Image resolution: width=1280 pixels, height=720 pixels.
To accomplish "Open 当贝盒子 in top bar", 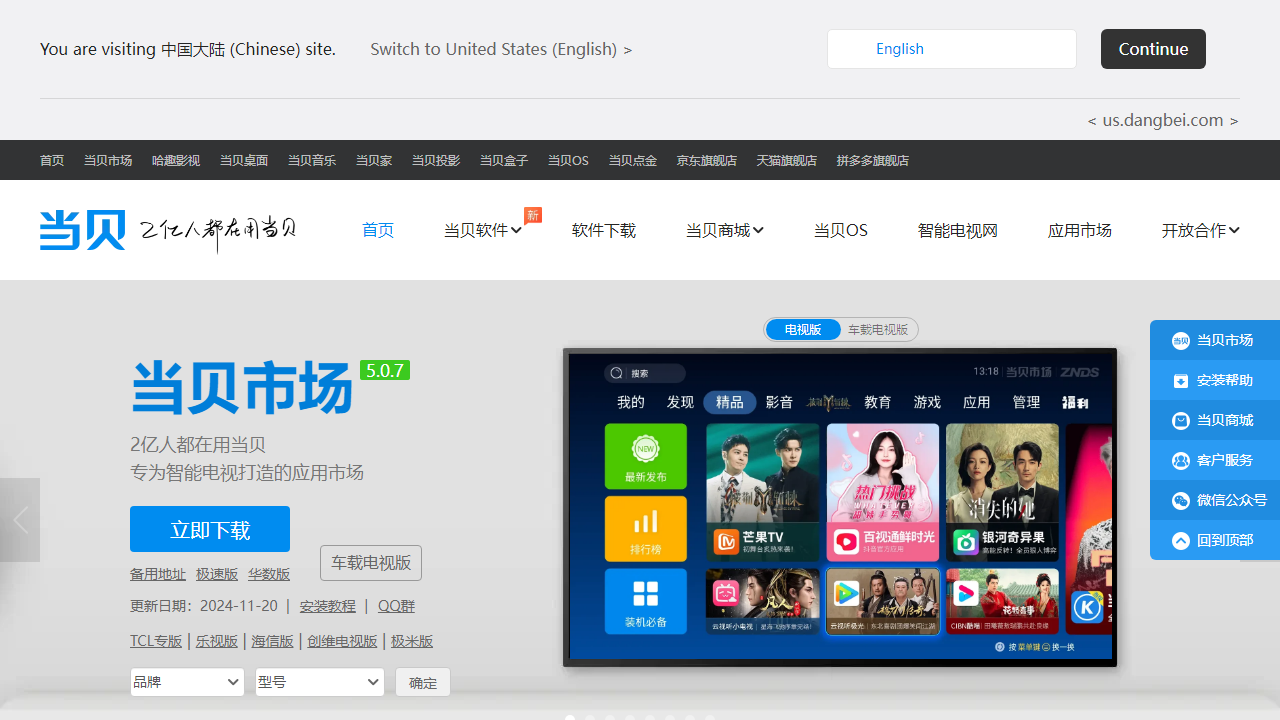I will 504,160.
